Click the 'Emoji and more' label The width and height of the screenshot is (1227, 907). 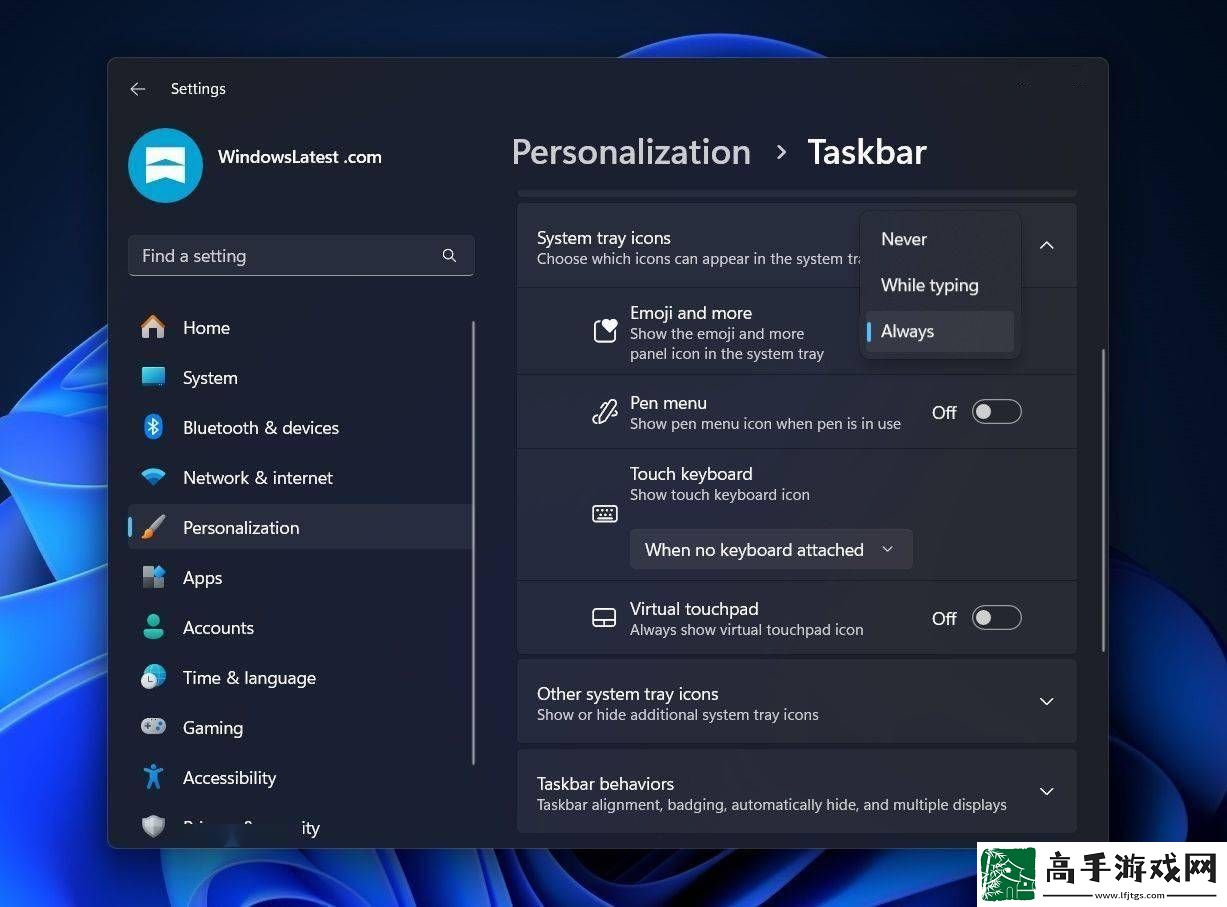(x=691, y=313)
